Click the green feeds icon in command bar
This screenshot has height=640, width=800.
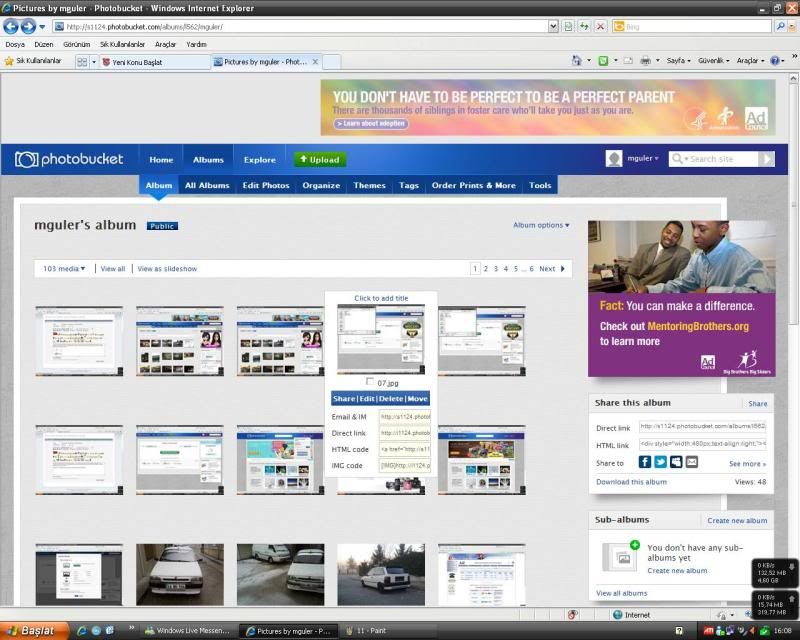pyautogui.click(x=603, y=61)
